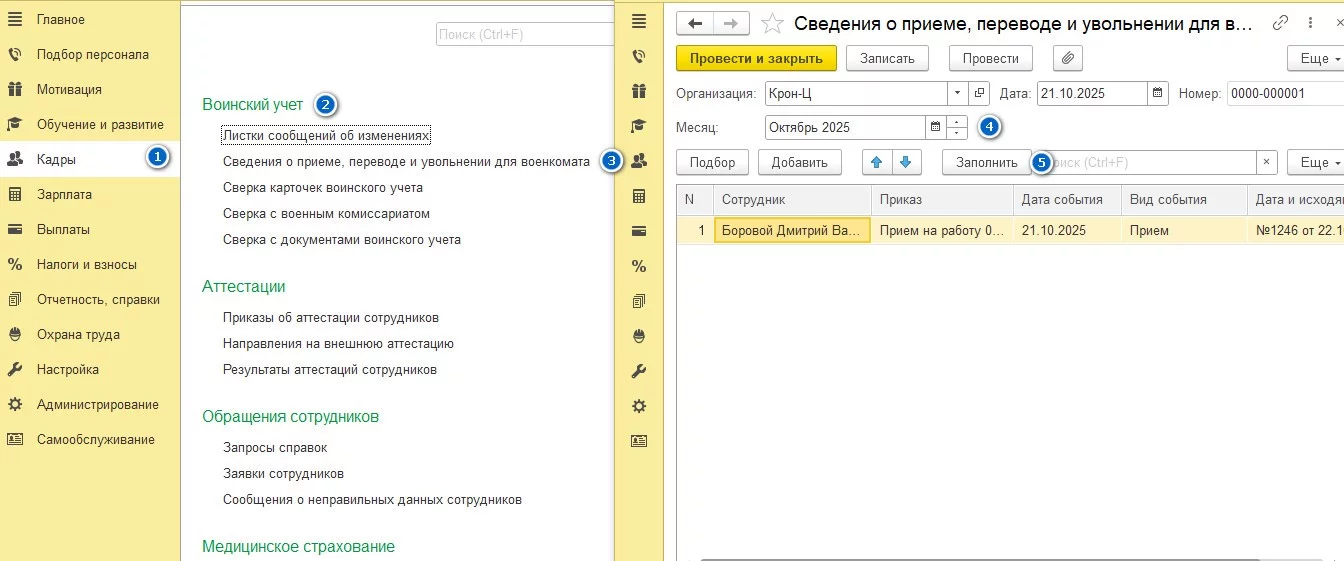Open Отчетность, справки in the left menu
Screen dimensions: 1344x561
(90, 299)
